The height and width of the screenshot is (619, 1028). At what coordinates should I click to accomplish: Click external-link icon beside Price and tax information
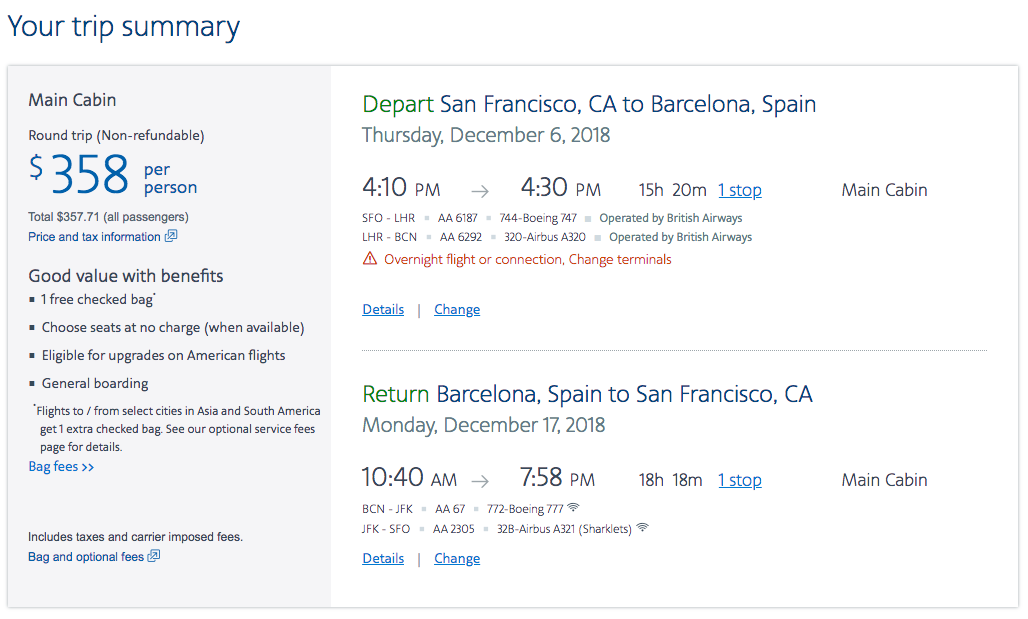pyautogui.click(x=171, y=237)
